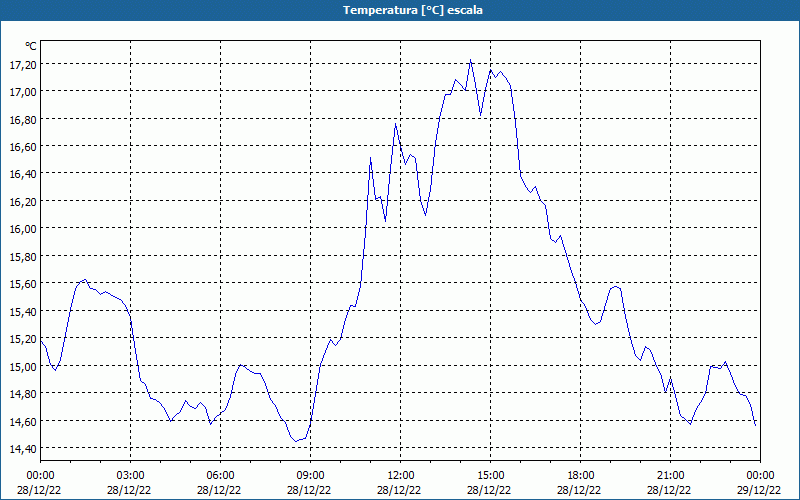Click the 21:00 time axis label
800x500 pixels.
pyautogui.click(x=670, y=476)
